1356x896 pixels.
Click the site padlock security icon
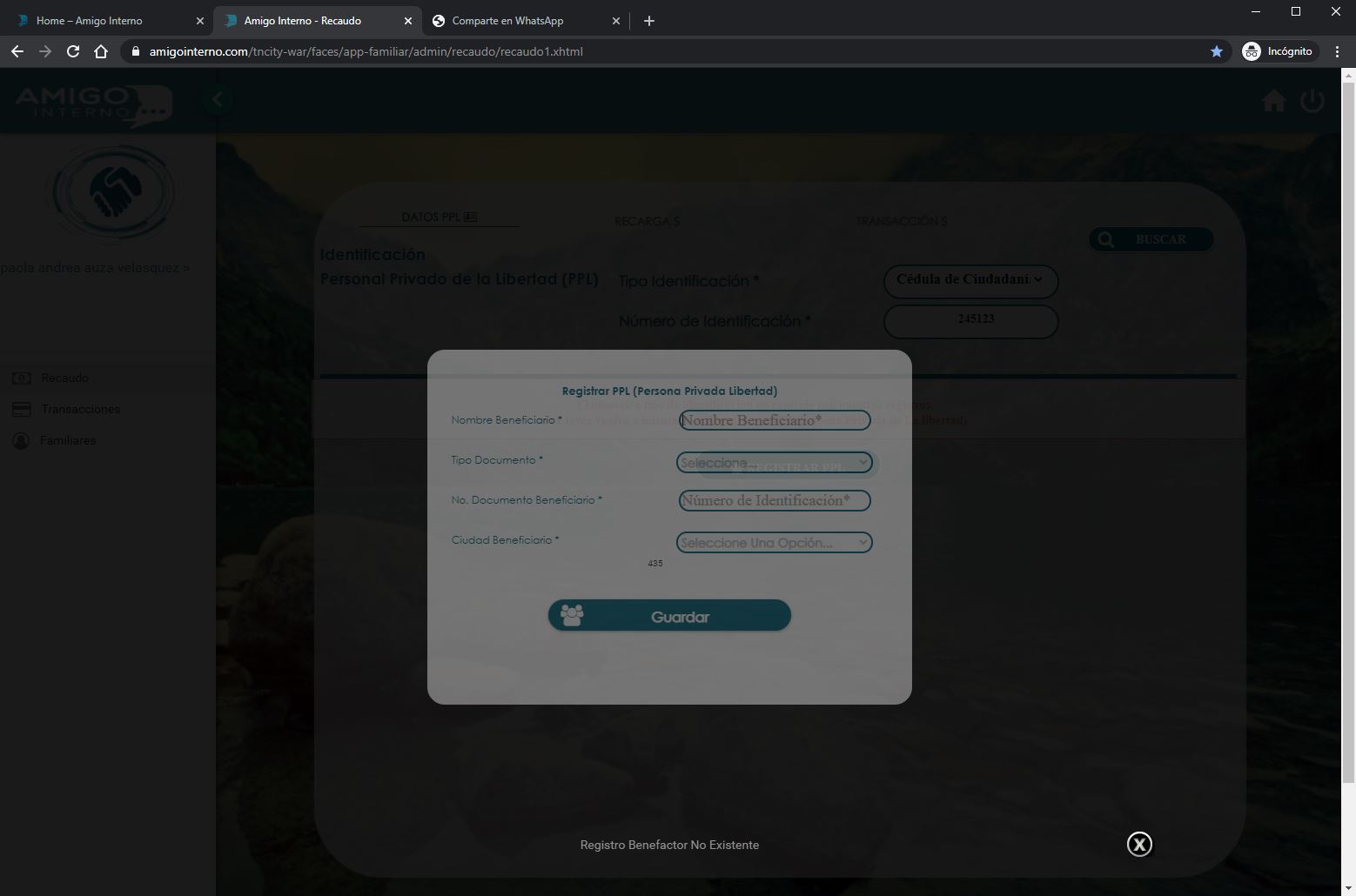pos(135,51)
